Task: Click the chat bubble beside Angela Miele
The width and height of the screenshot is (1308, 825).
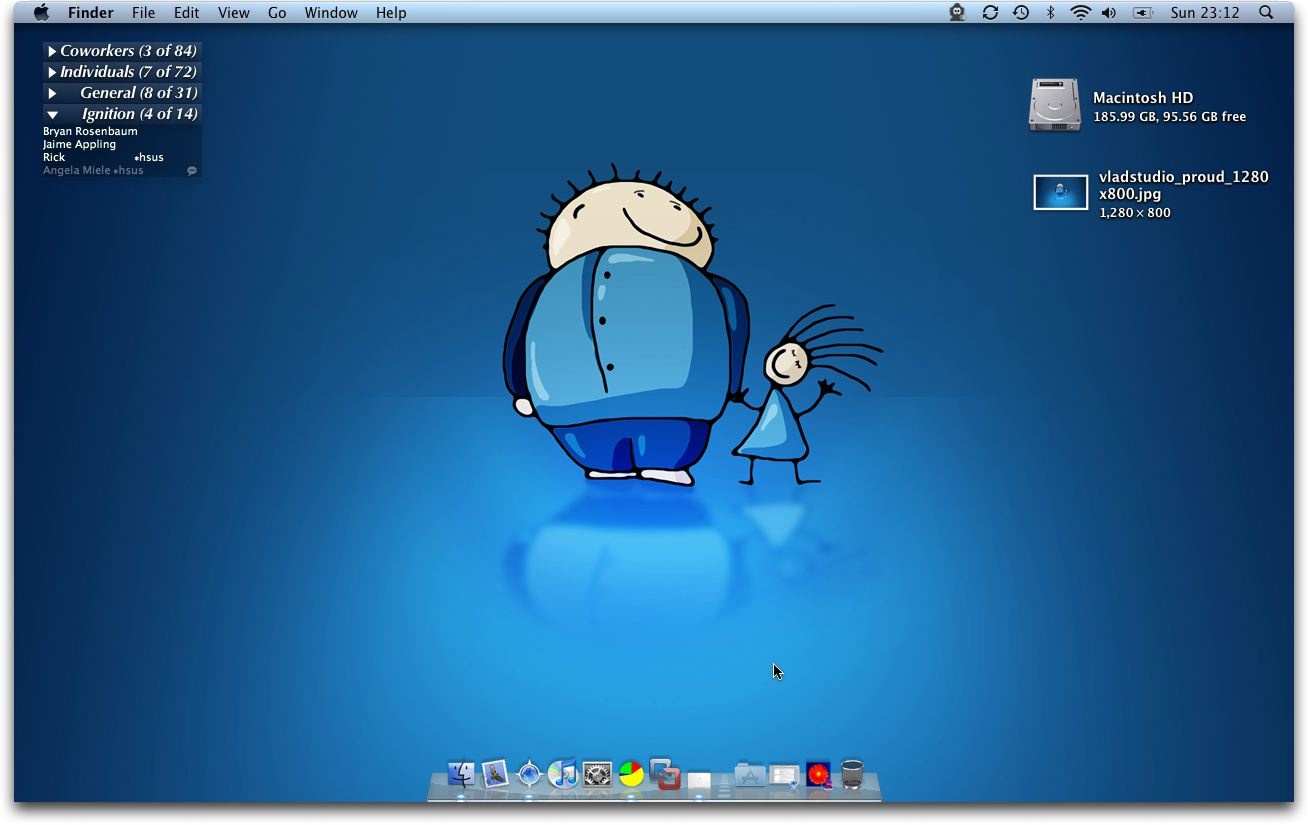Action: point(192,171)
